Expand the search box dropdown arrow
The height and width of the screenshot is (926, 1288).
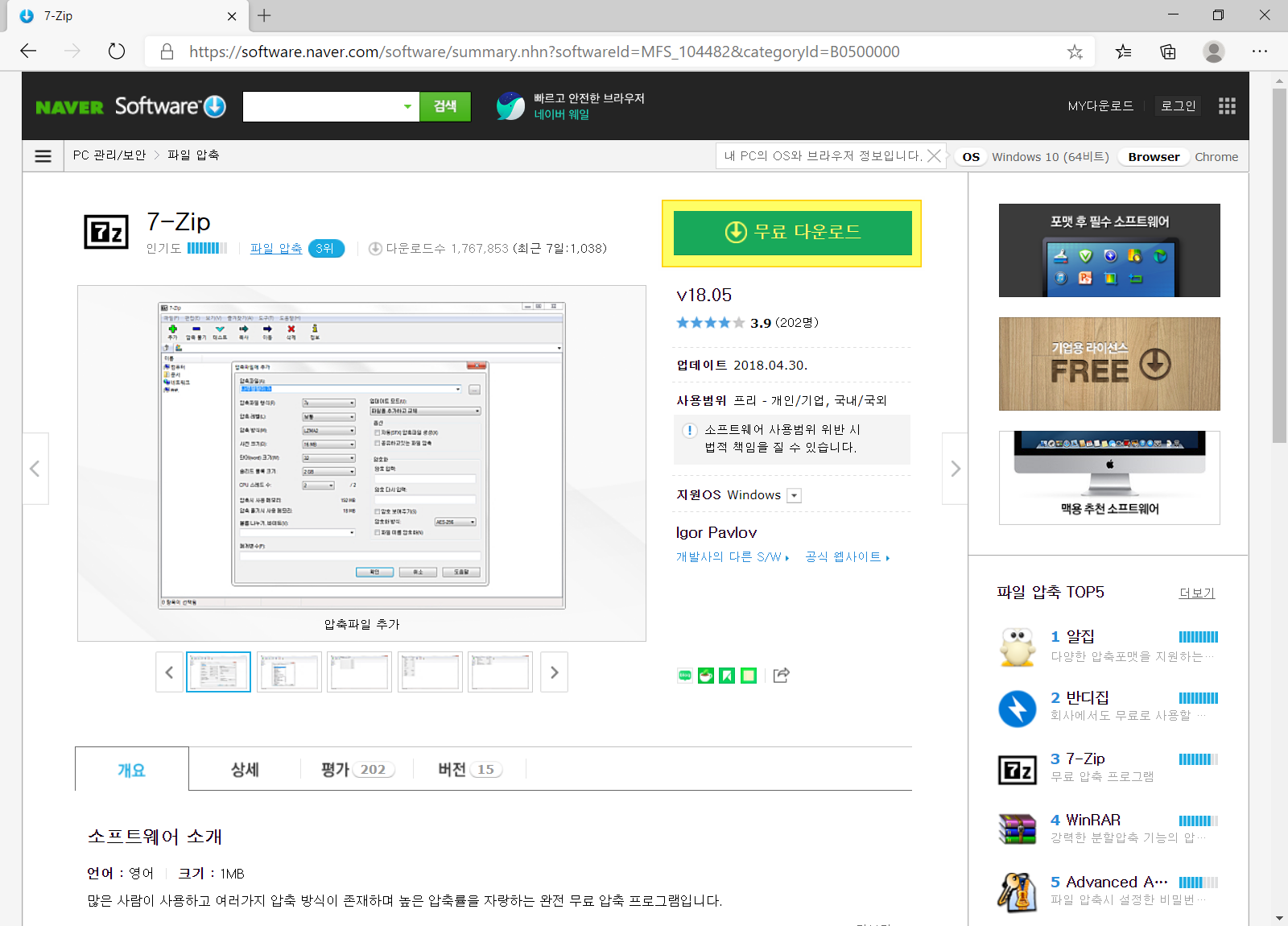click(407, 106)
